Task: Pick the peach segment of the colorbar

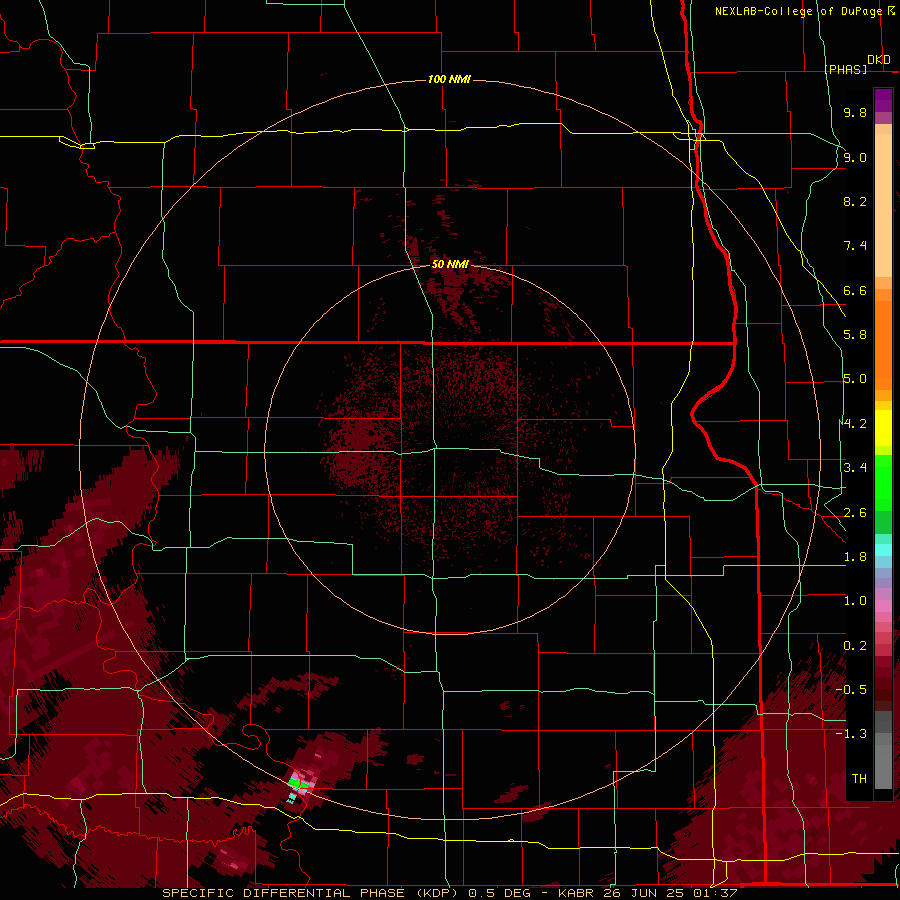Action: click(883, 205)
